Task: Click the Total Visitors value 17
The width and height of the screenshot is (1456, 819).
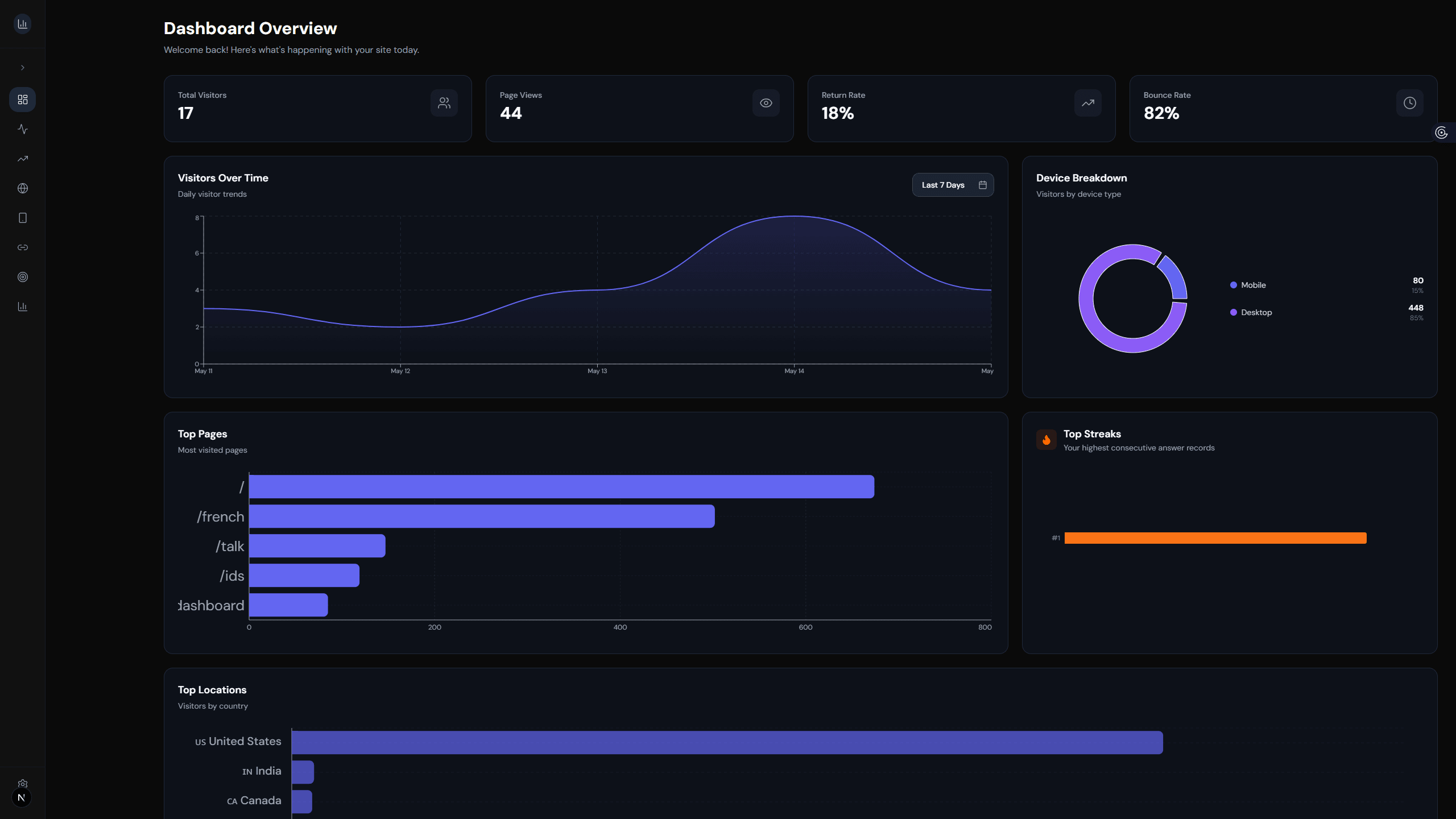Action: click(185, 113)
